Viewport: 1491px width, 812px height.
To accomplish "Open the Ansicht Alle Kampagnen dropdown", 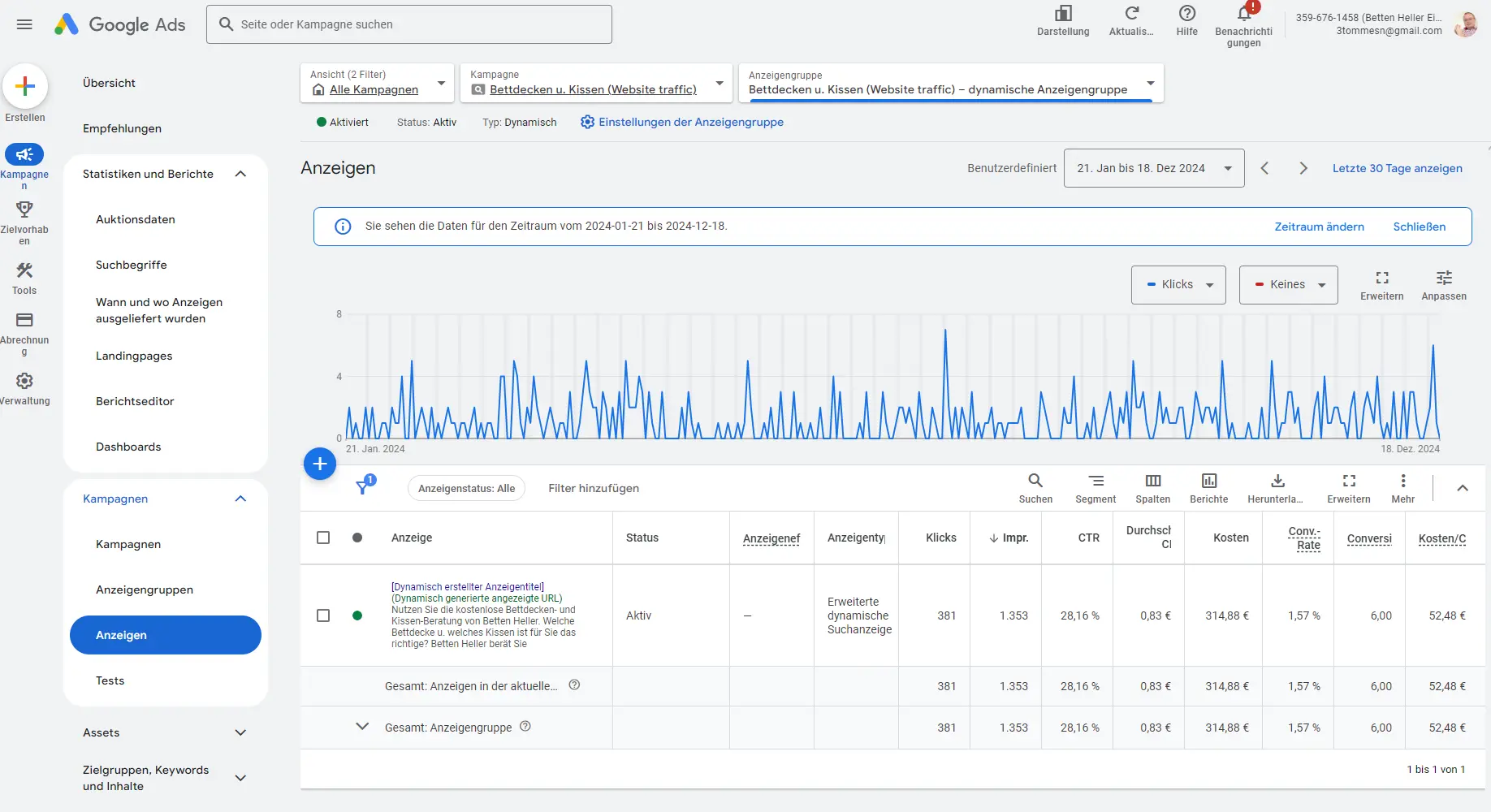I will [x=377, y=83].
